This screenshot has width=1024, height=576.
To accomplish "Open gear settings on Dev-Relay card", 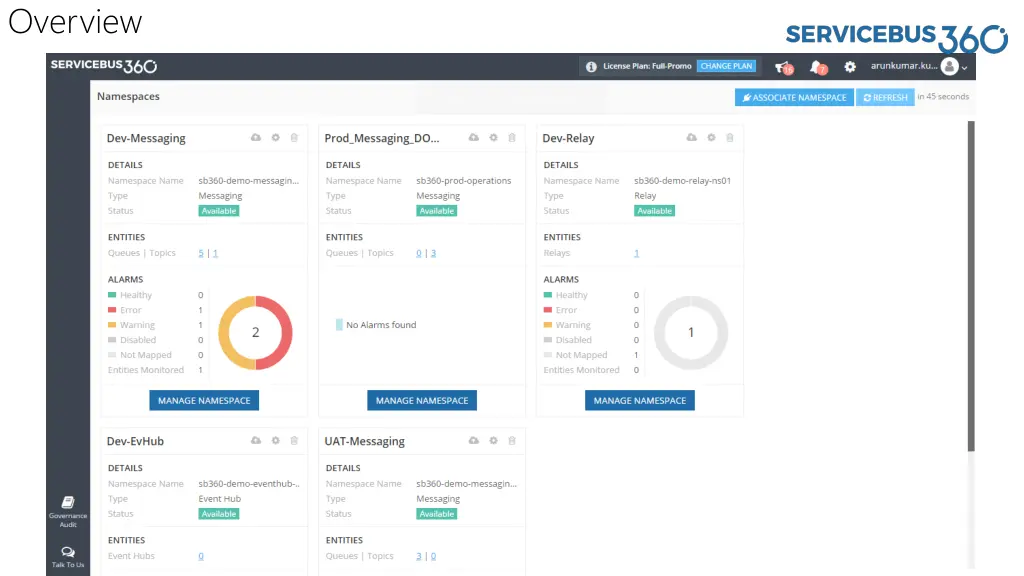I will click(x=711, y=137).
